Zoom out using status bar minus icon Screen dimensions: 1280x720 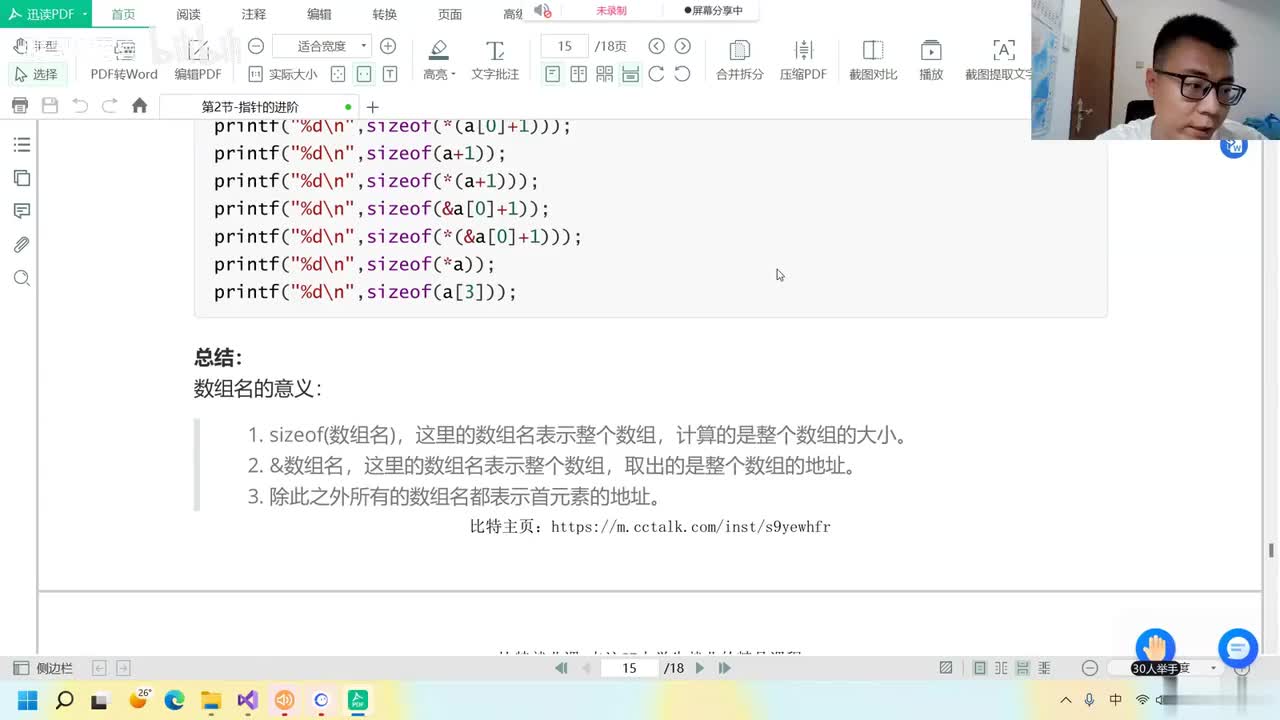point(1090,668)
